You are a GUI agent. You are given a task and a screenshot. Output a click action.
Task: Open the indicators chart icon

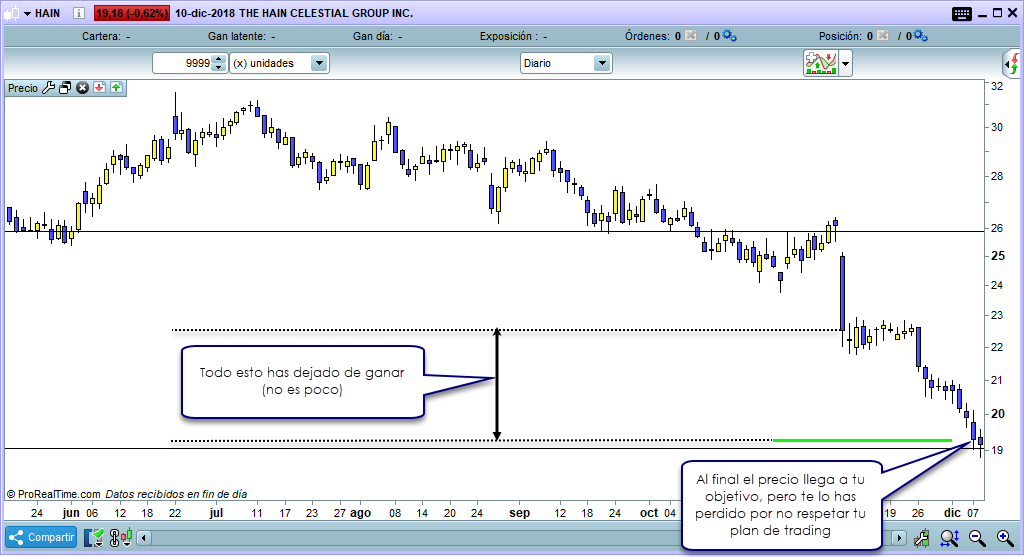tap(821, 63)
